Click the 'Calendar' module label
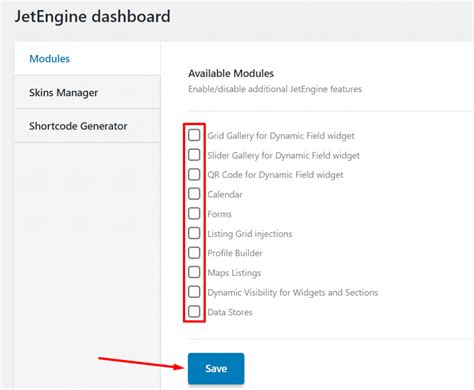Viewport: 474px width, 390px height. coord(225,194)
